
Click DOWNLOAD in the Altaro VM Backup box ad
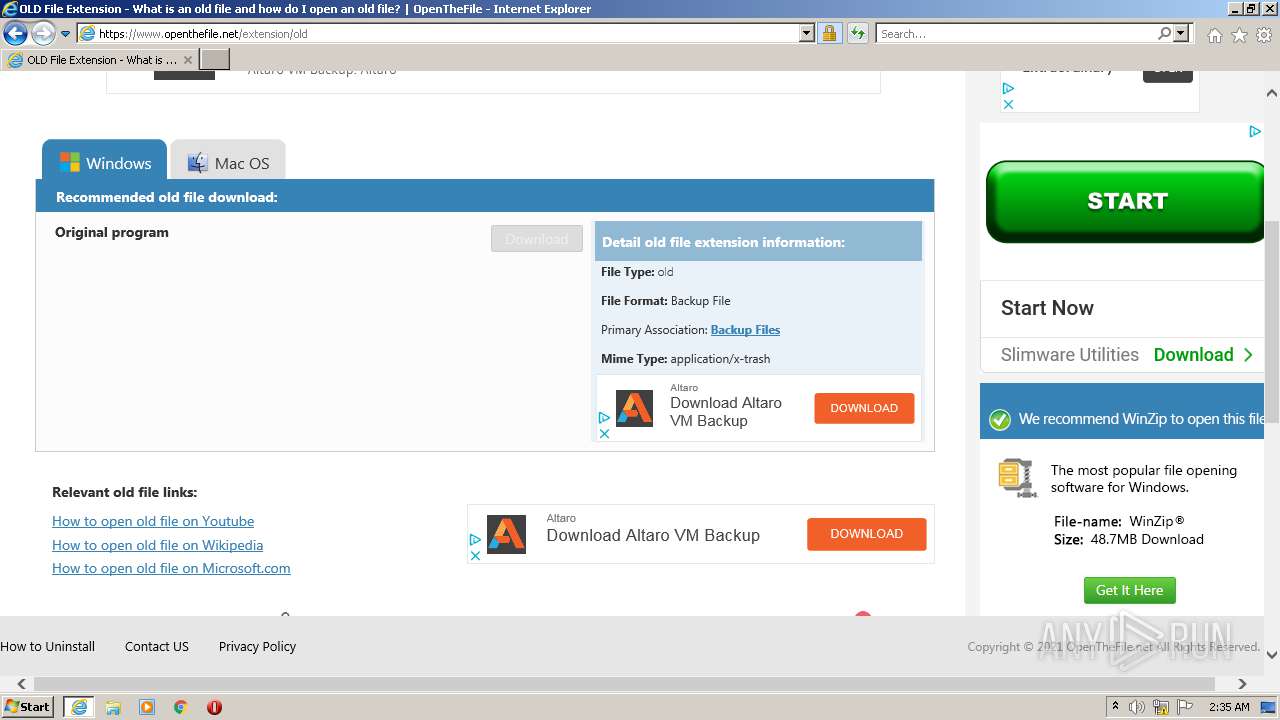click(864, 408)
